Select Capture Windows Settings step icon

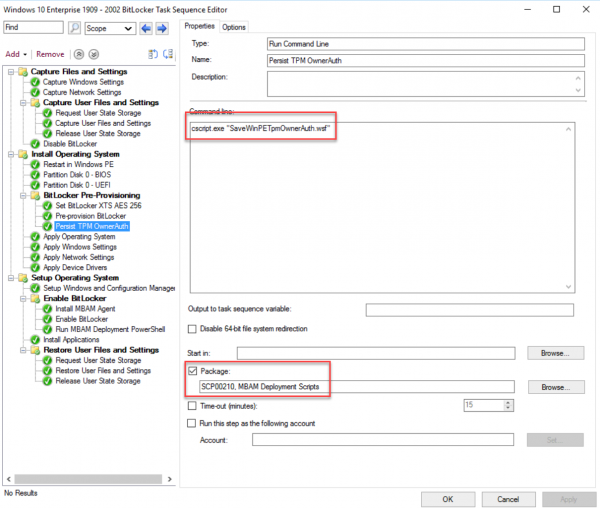35,82
